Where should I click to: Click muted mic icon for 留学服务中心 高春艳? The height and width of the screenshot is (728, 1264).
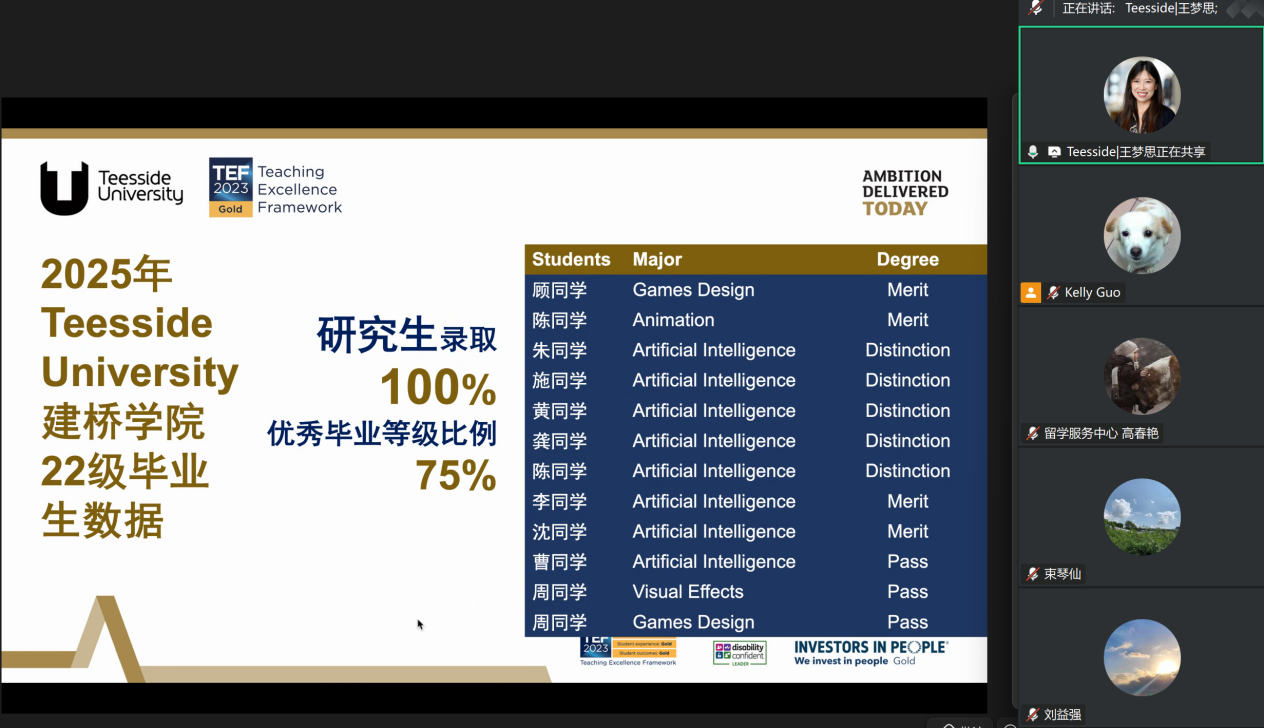tap(1033, 433)
